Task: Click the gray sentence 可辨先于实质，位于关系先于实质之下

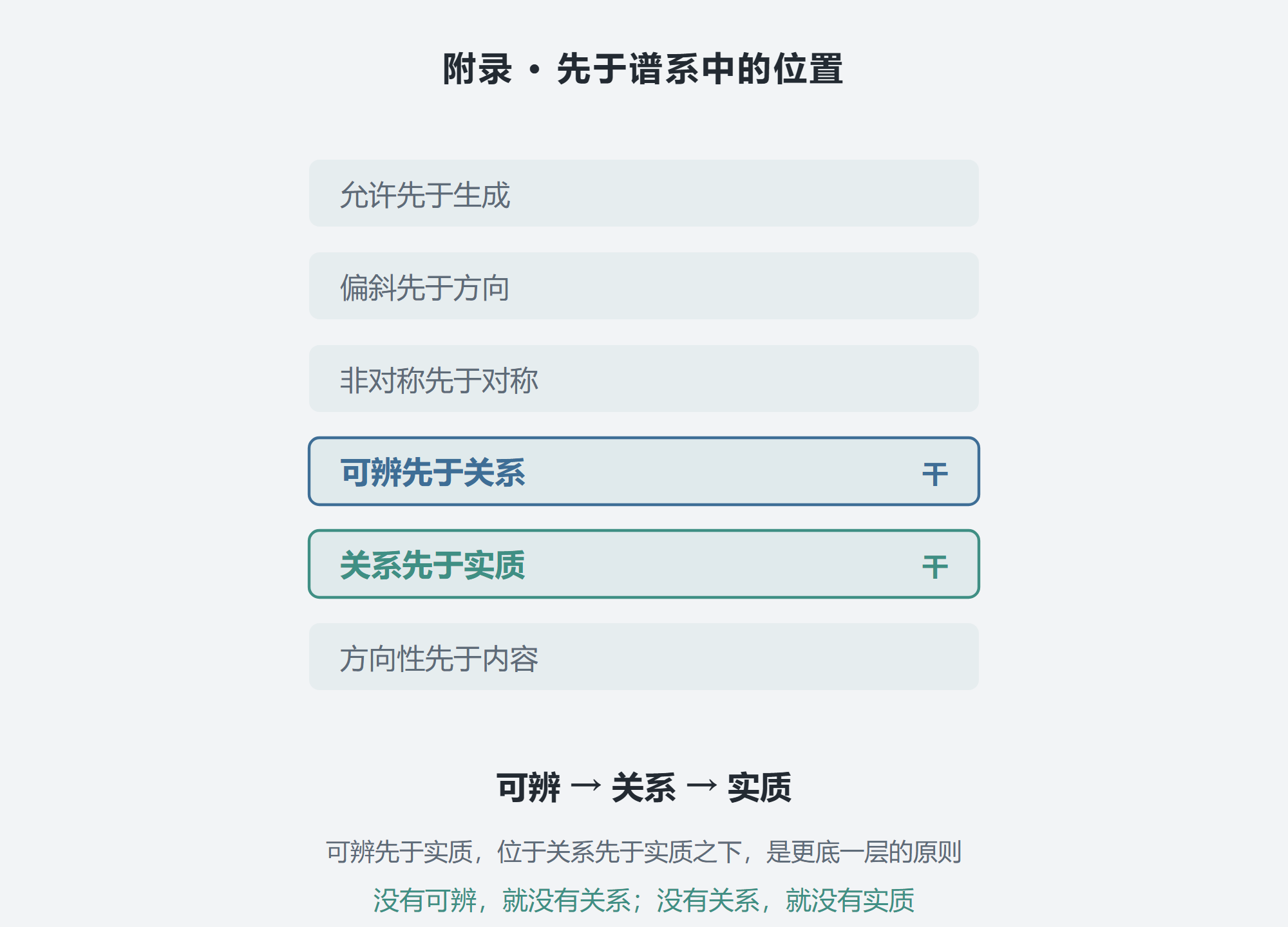Action: (535, 852)
